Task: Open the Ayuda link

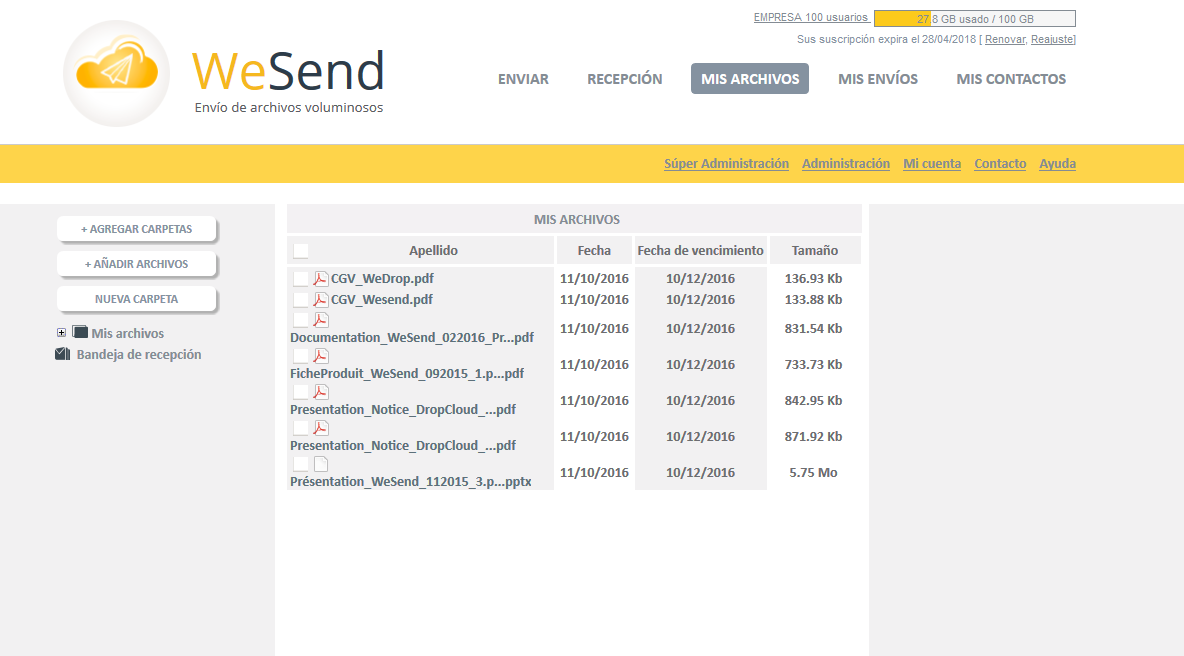Action: (x=1057, y=163)
